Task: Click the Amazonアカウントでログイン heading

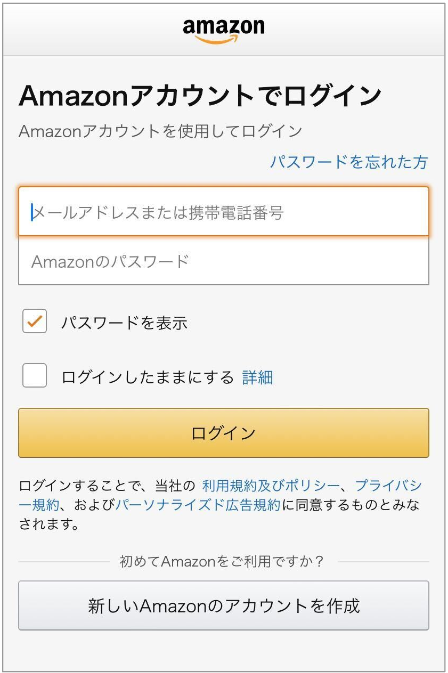Action: (x=200, y=96)
